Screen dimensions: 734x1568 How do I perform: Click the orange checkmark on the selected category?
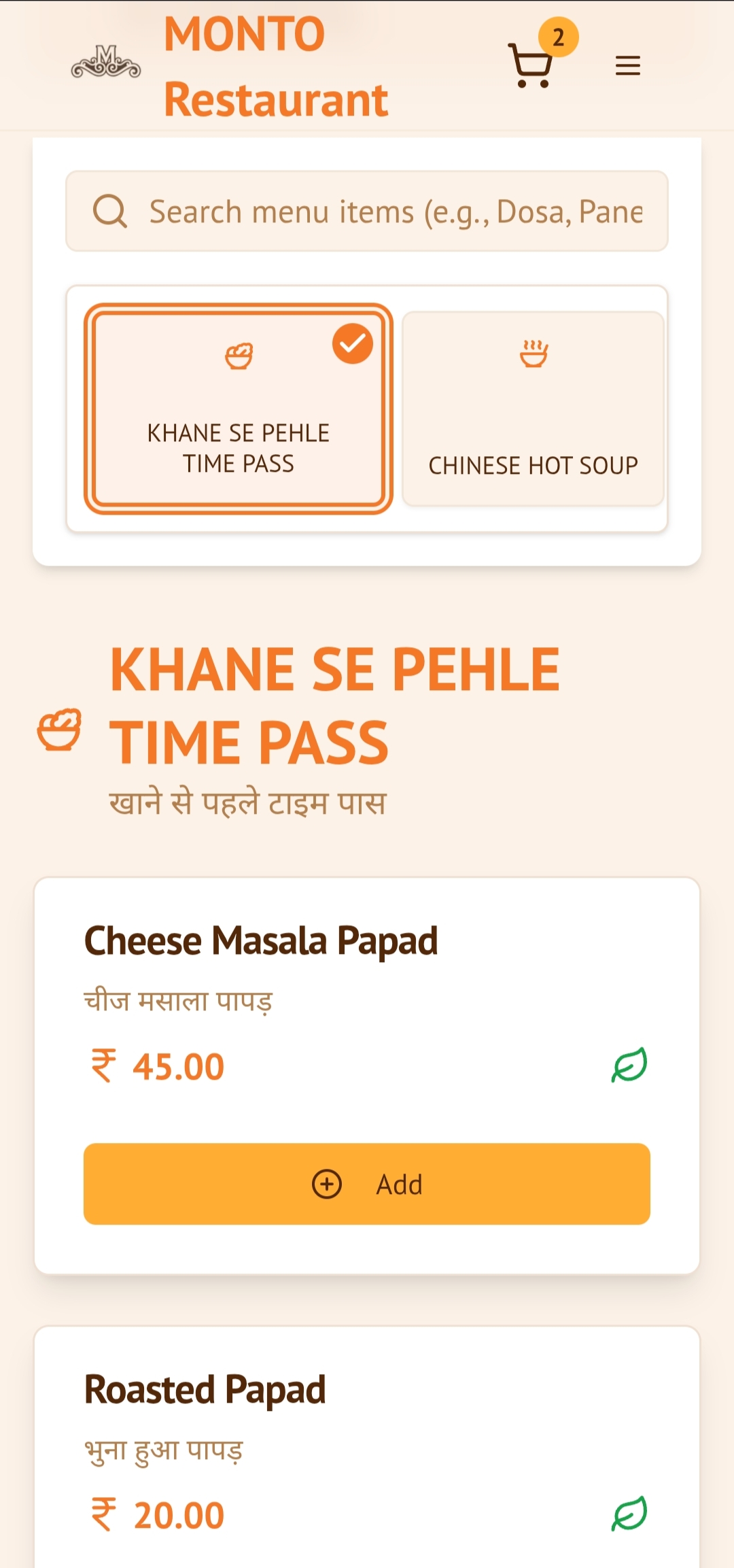[352, 344]
